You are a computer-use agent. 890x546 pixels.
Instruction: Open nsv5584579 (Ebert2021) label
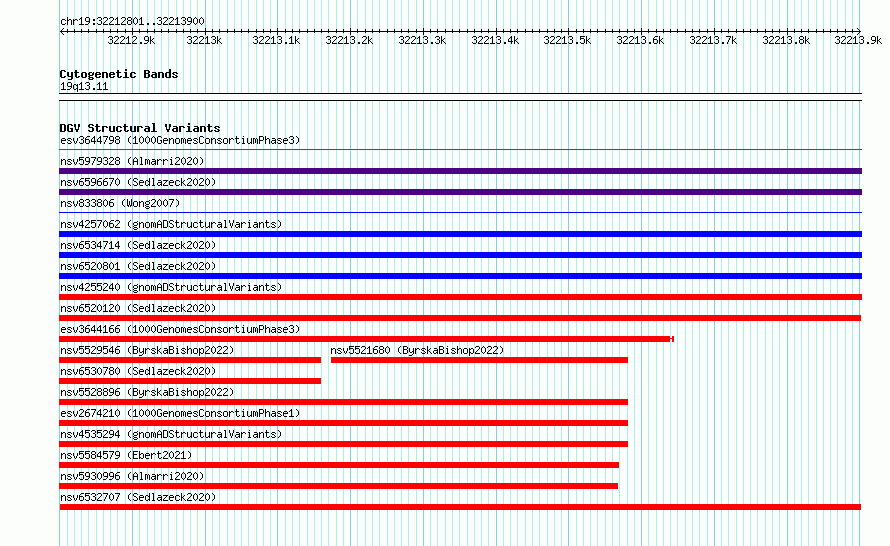(x=126, y=455)
